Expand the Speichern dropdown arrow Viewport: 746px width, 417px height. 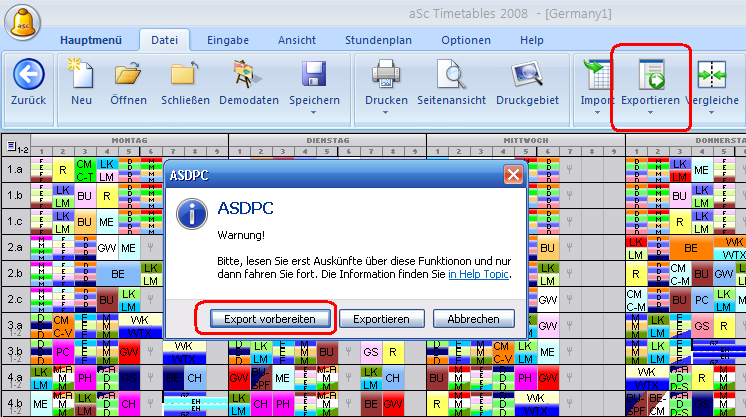(314, 113)
